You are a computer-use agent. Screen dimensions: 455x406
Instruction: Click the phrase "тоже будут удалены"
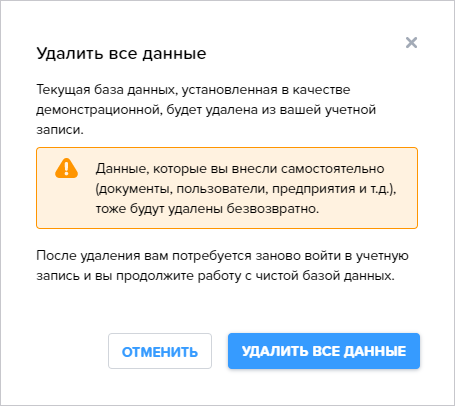tap(160, 209)
